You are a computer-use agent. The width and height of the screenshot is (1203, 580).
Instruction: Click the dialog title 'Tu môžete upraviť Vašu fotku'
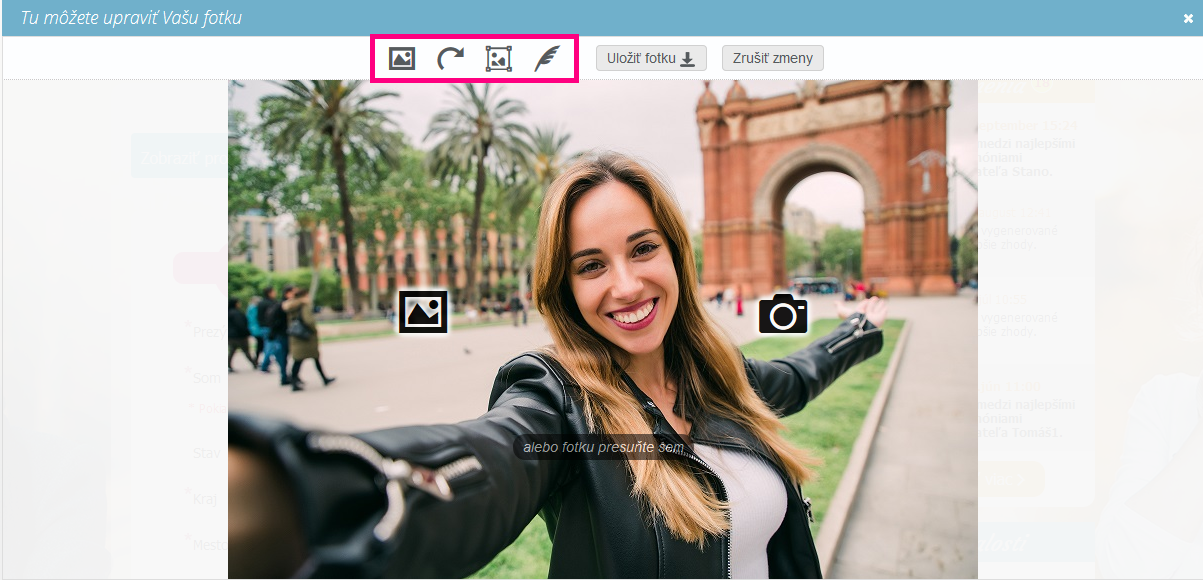point(131,18)
